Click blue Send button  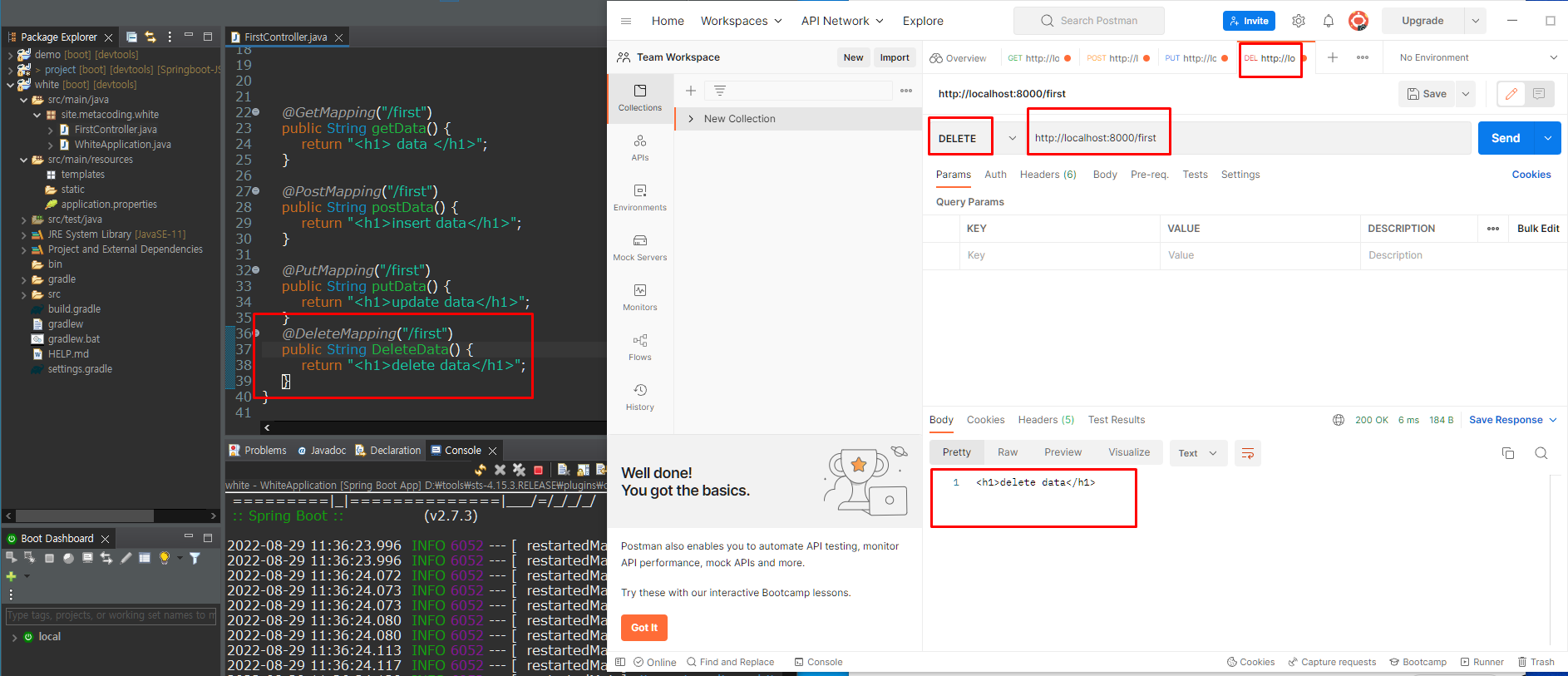pyautogui.click(x=1506, y=138)
